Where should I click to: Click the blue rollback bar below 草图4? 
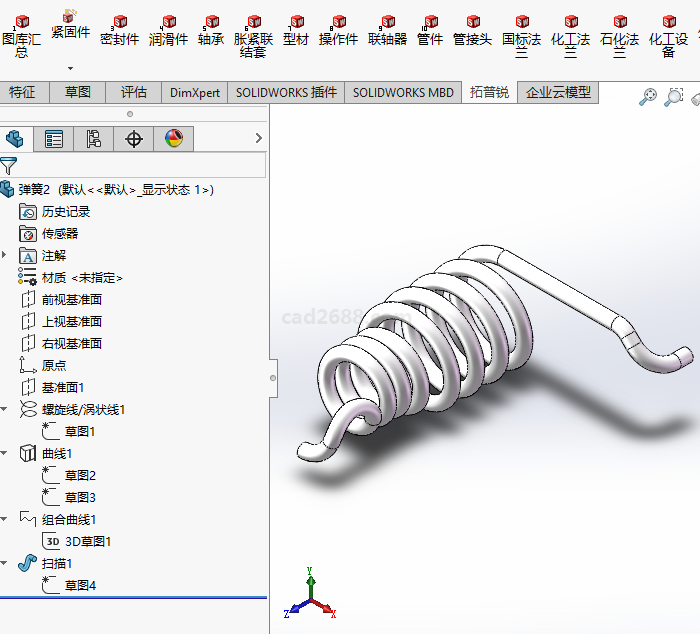pos(133,598)
